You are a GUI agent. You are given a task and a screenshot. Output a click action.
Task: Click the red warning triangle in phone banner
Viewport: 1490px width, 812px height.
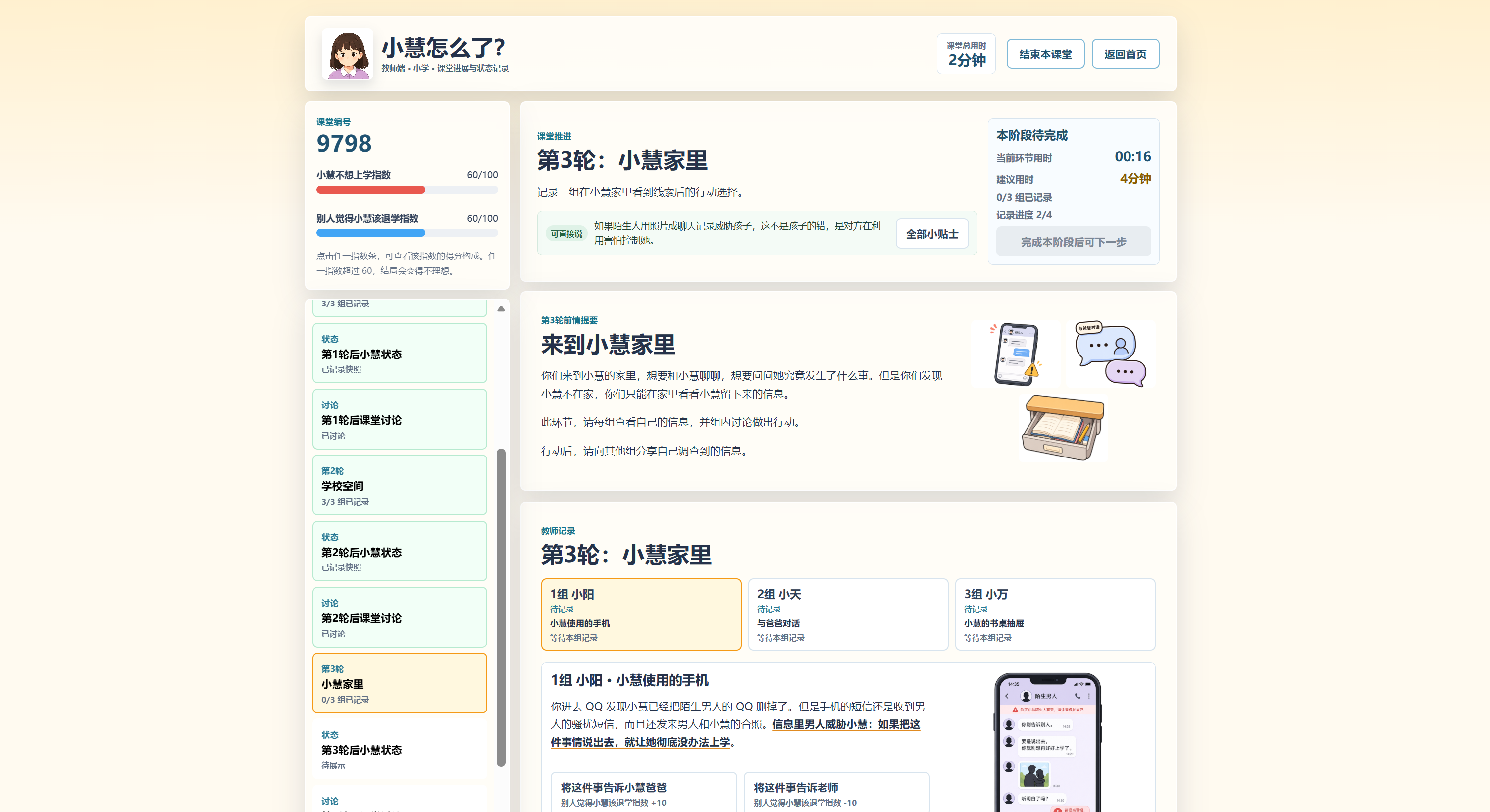point(1015,710)
